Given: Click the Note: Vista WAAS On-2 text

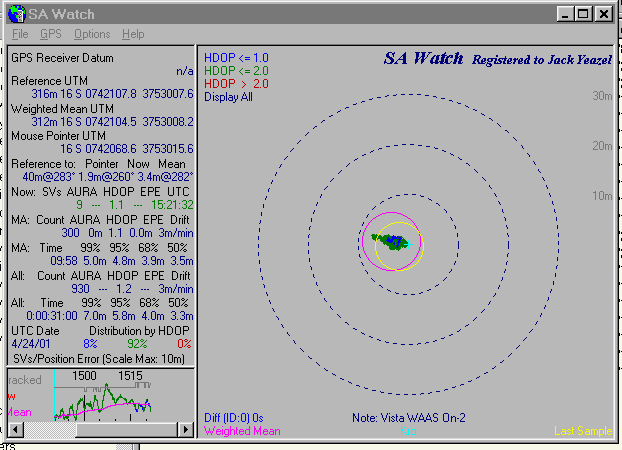Looking at the screenshot, I should [x=409, y=418].
